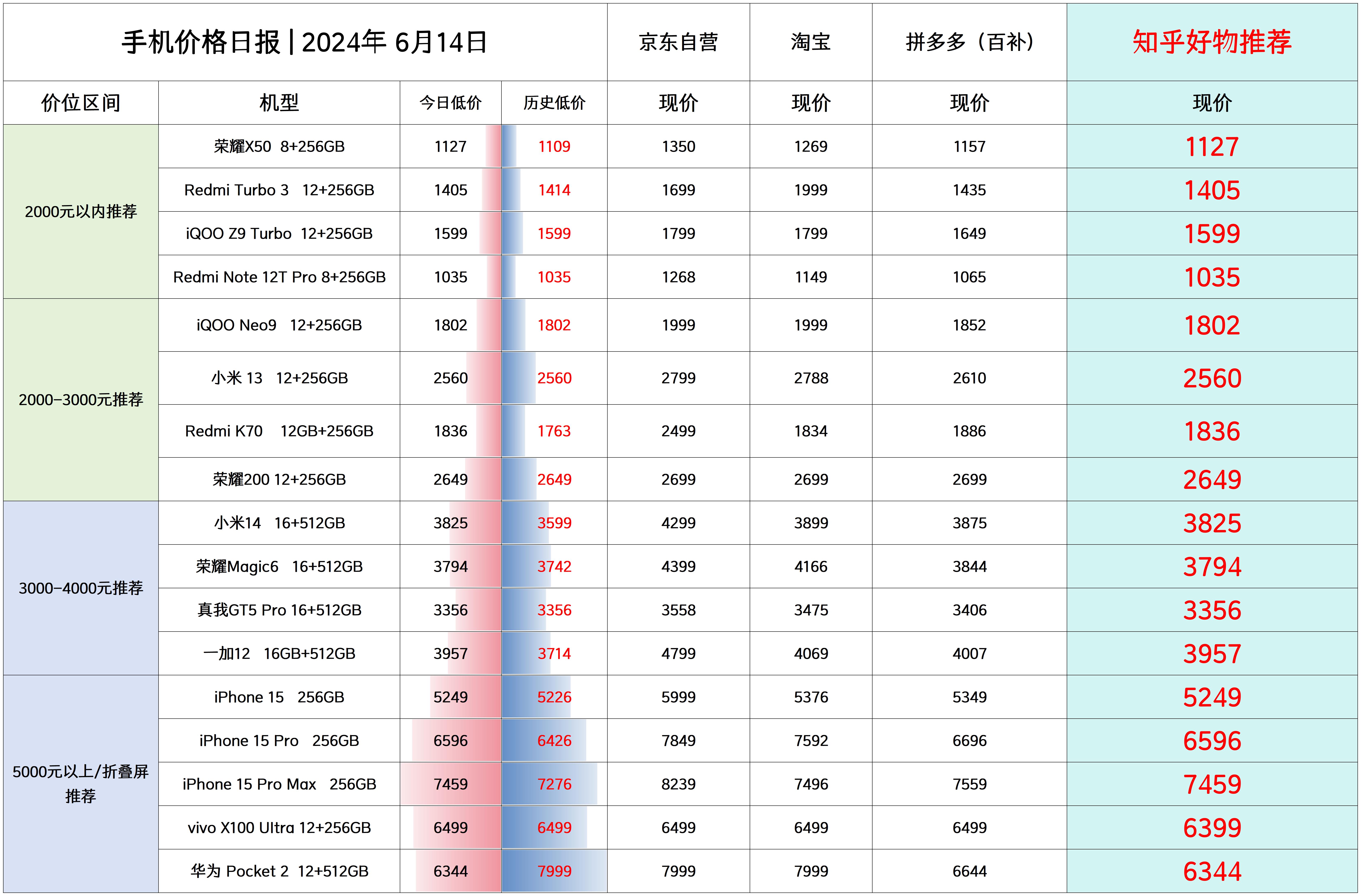1361x896 pixels.
Task: Click the '机型' header cell
Action: (x=279, y=103)
